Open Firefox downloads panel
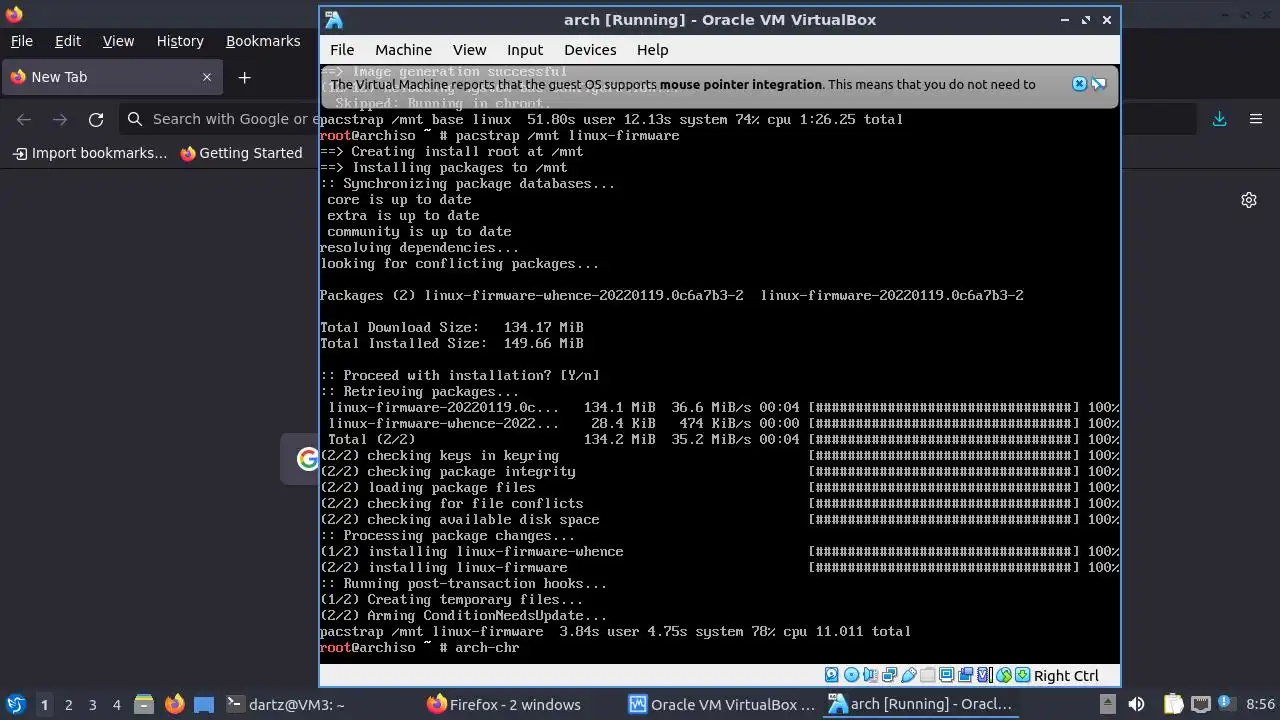This screenshot has height=720, width=1280. (1220, 119)
